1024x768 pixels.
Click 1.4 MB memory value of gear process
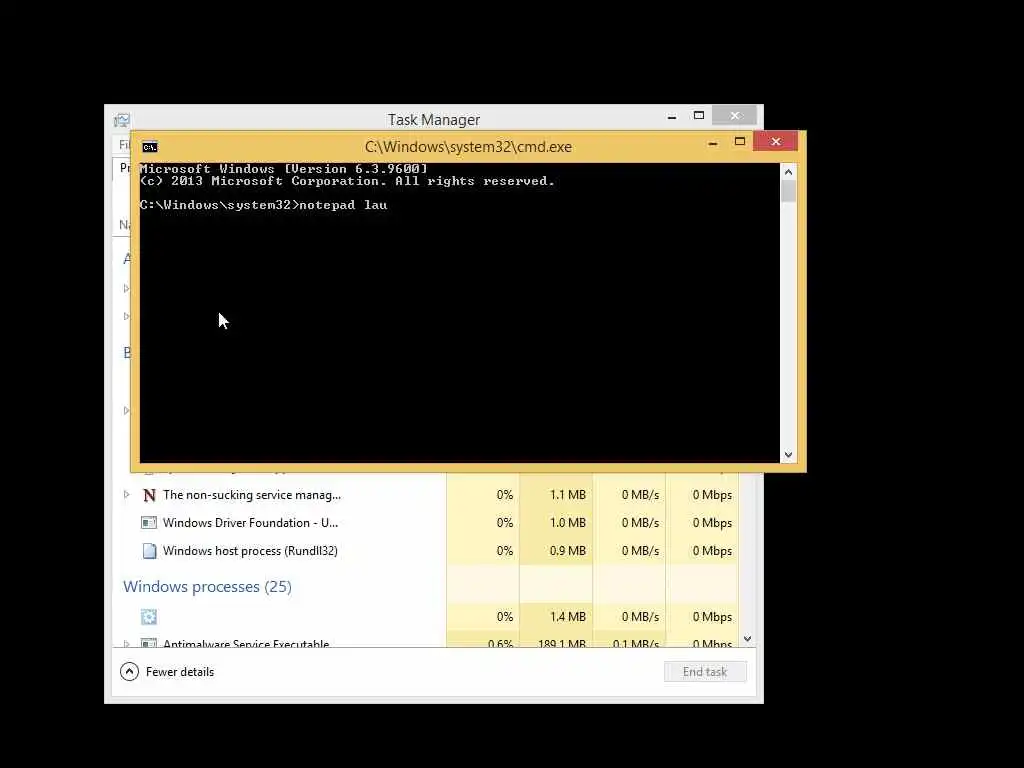tap(568, 616)
